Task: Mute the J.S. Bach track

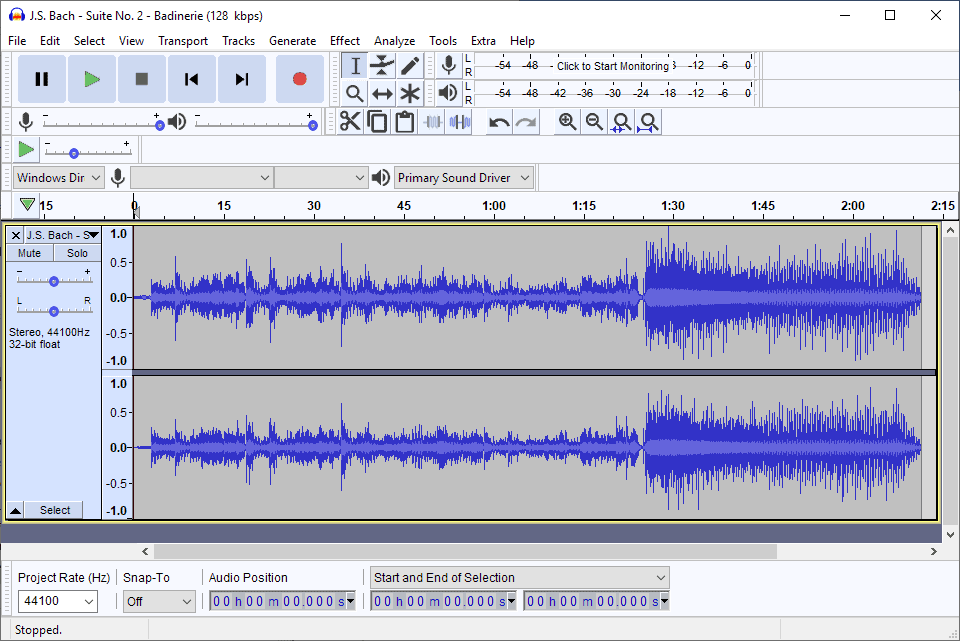Action: (29, 253)
